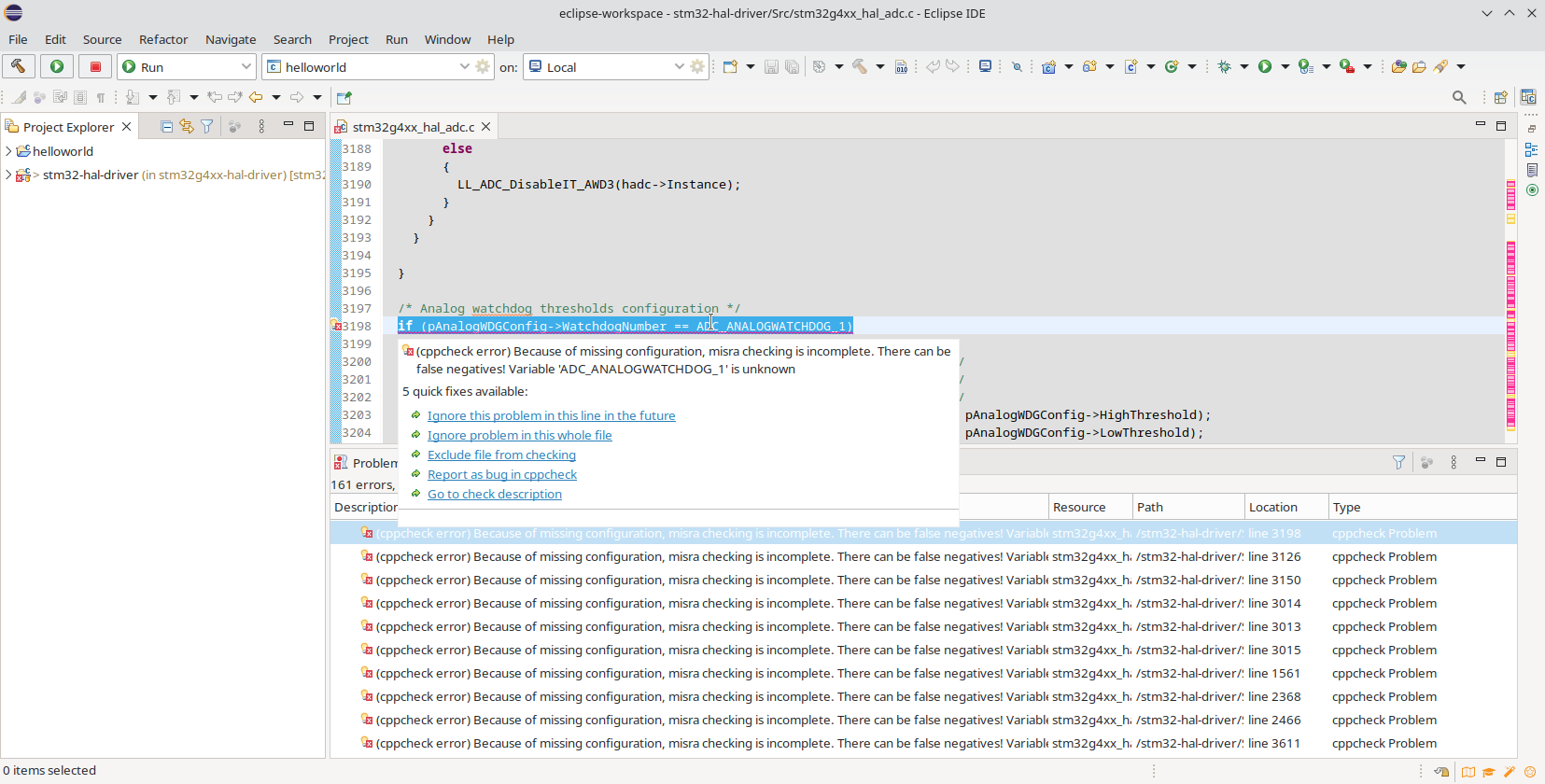Edit the helloworld launch configuration gear

click(x=483, y=66)
